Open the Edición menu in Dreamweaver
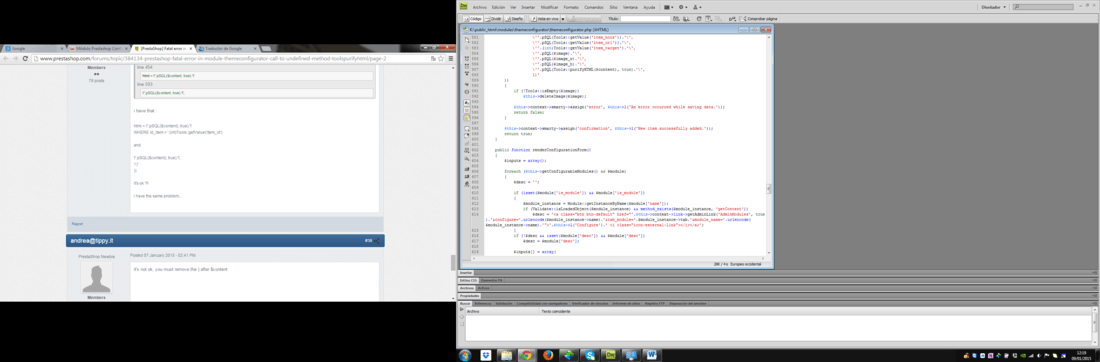This screenshot has width=1100, height=362. [x=498, y=7]
